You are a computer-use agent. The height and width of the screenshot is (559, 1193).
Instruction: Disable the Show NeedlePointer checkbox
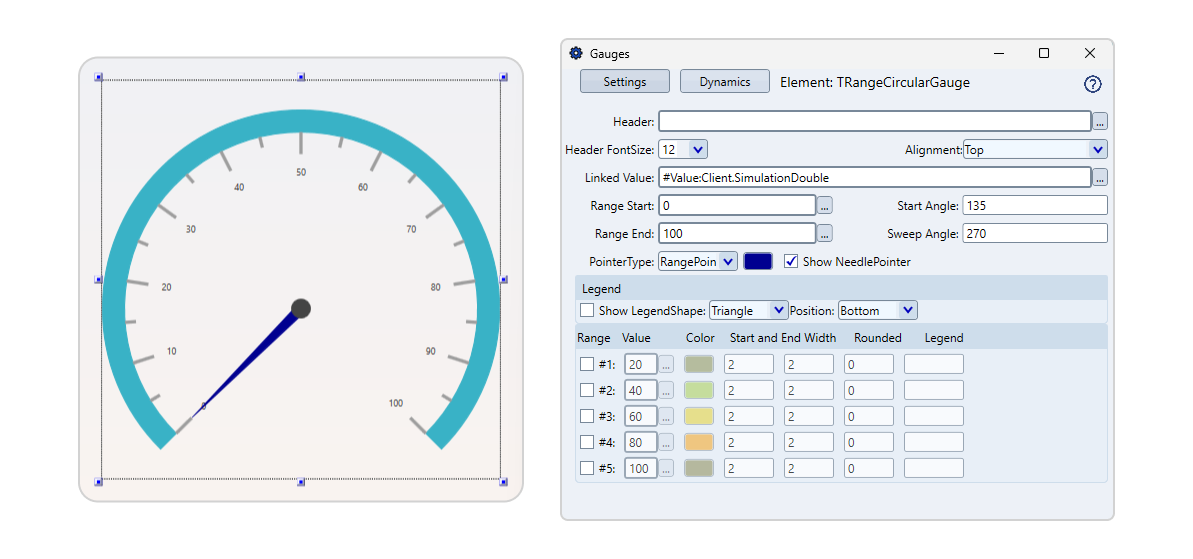(x=791, y=261)
